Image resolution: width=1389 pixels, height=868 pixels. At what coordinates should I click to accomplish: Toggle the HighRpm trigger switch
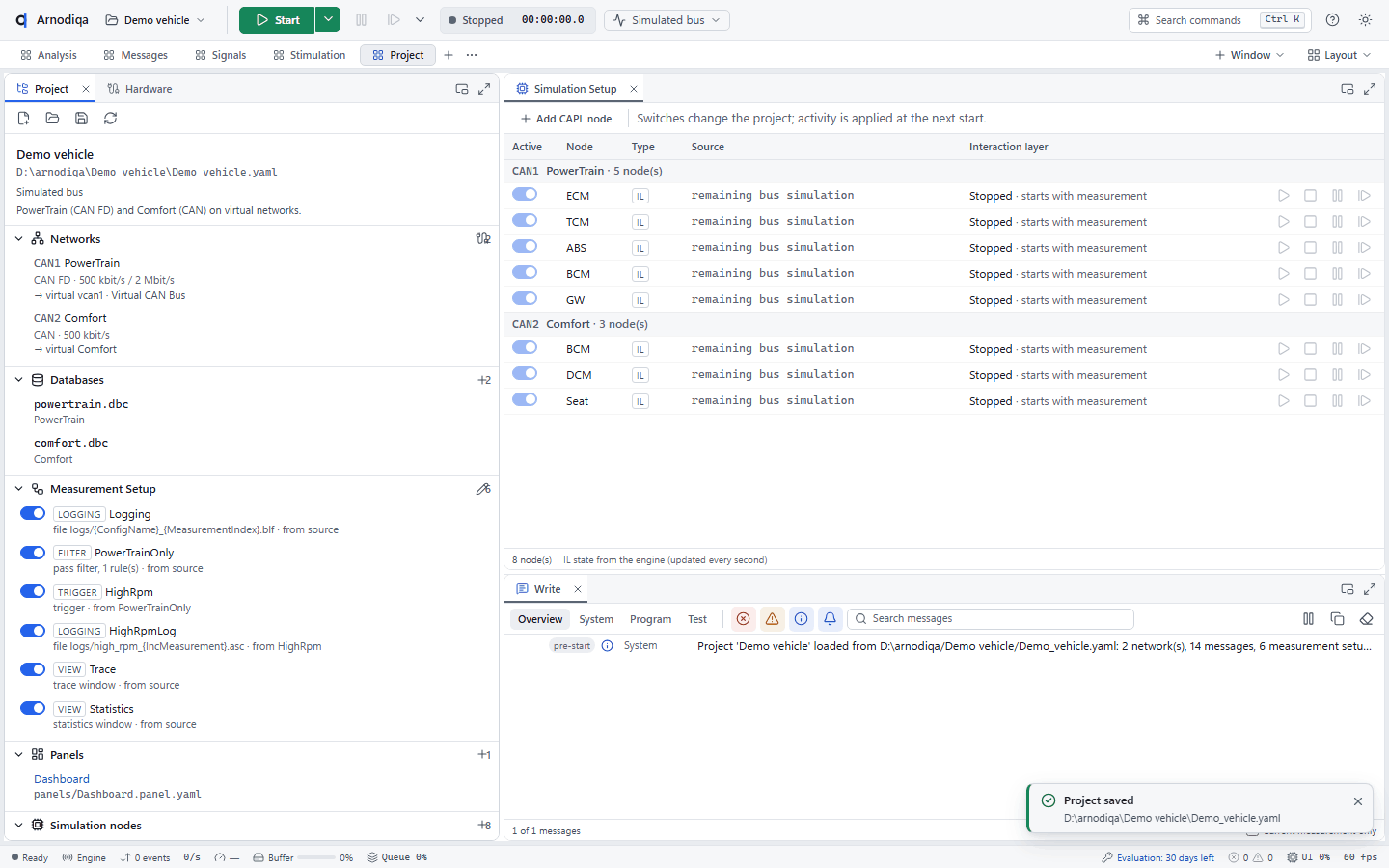click(33, 592)
